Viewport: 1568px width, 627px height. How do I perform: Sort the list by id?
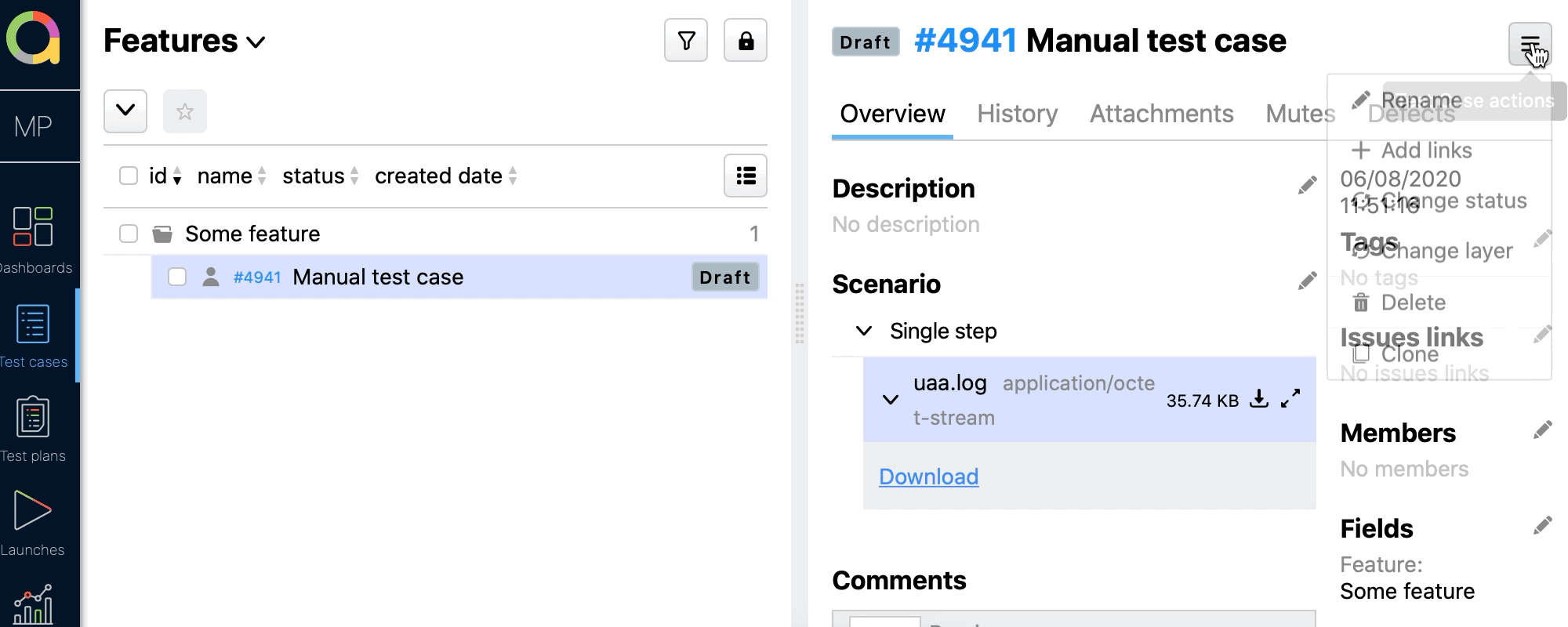[x=165, y=176]
